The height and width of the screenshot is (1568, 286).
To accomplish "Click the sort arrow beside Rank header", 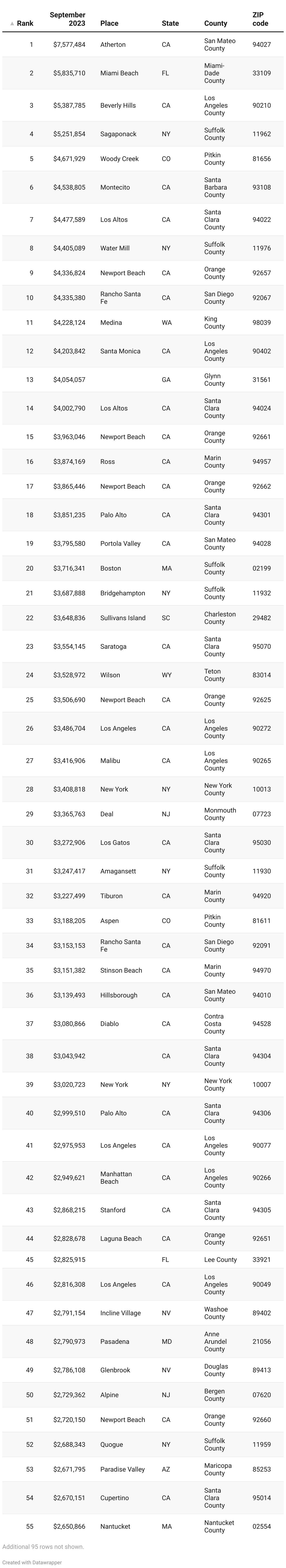I will pos(11,24).
